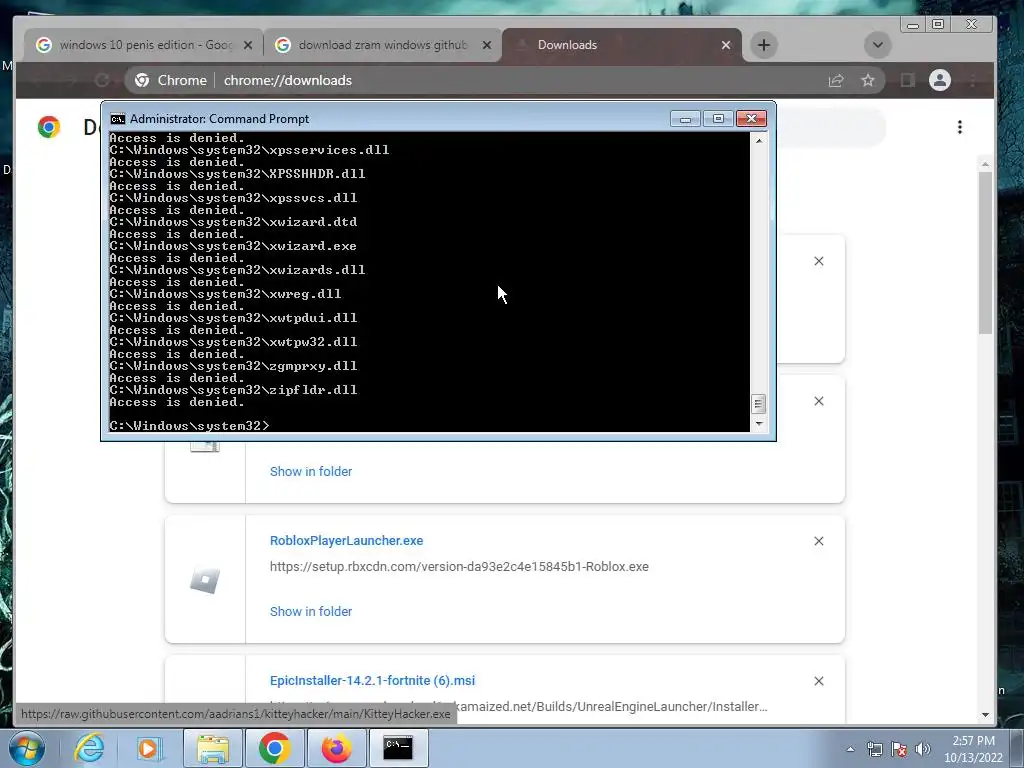Image resolution: width=1024 pixels, height=768 pixels.
Task: Open Windows Explorer folder on taskbar
Action: coord(213,748)
